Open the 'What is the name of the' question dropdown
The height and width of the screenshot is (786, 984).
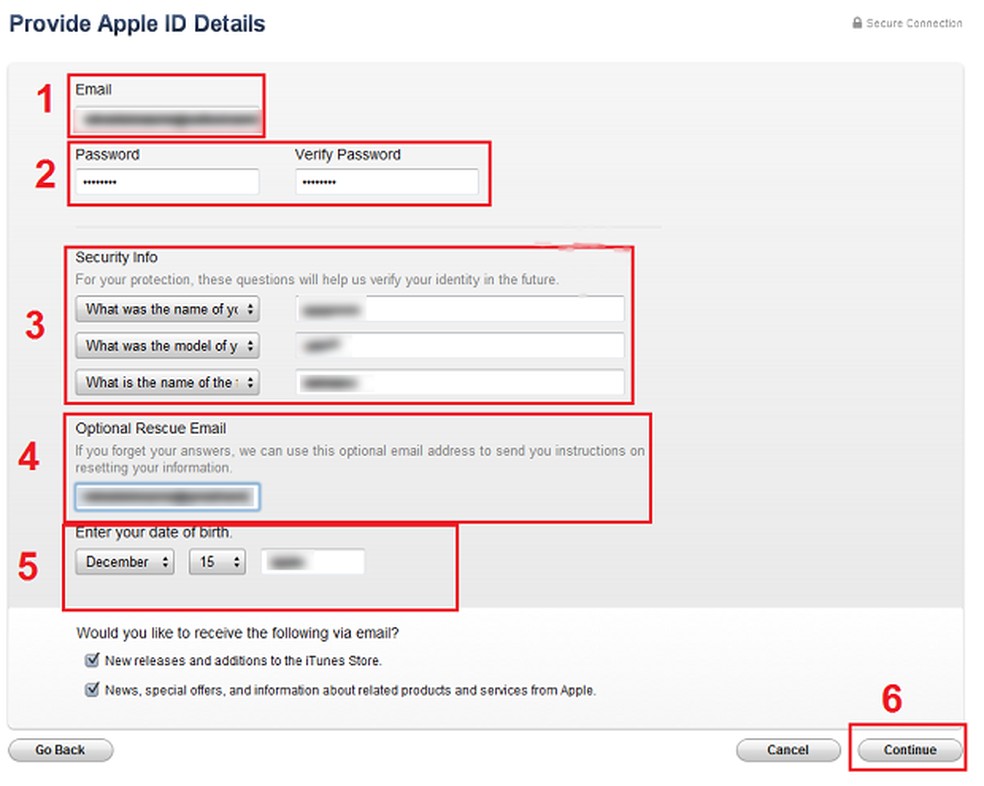coord(167,382)
